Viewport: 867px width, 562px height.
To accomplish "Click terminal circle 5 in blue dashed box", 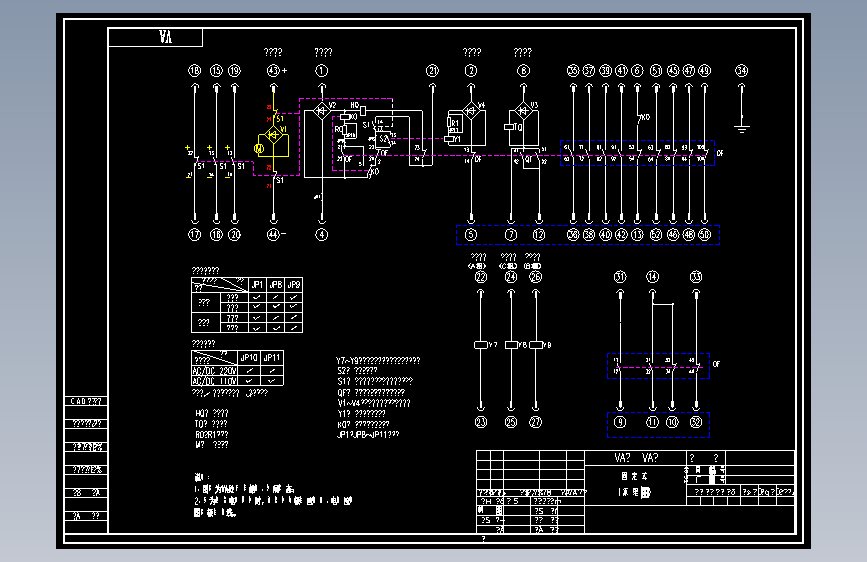I will tap(471, 235).
